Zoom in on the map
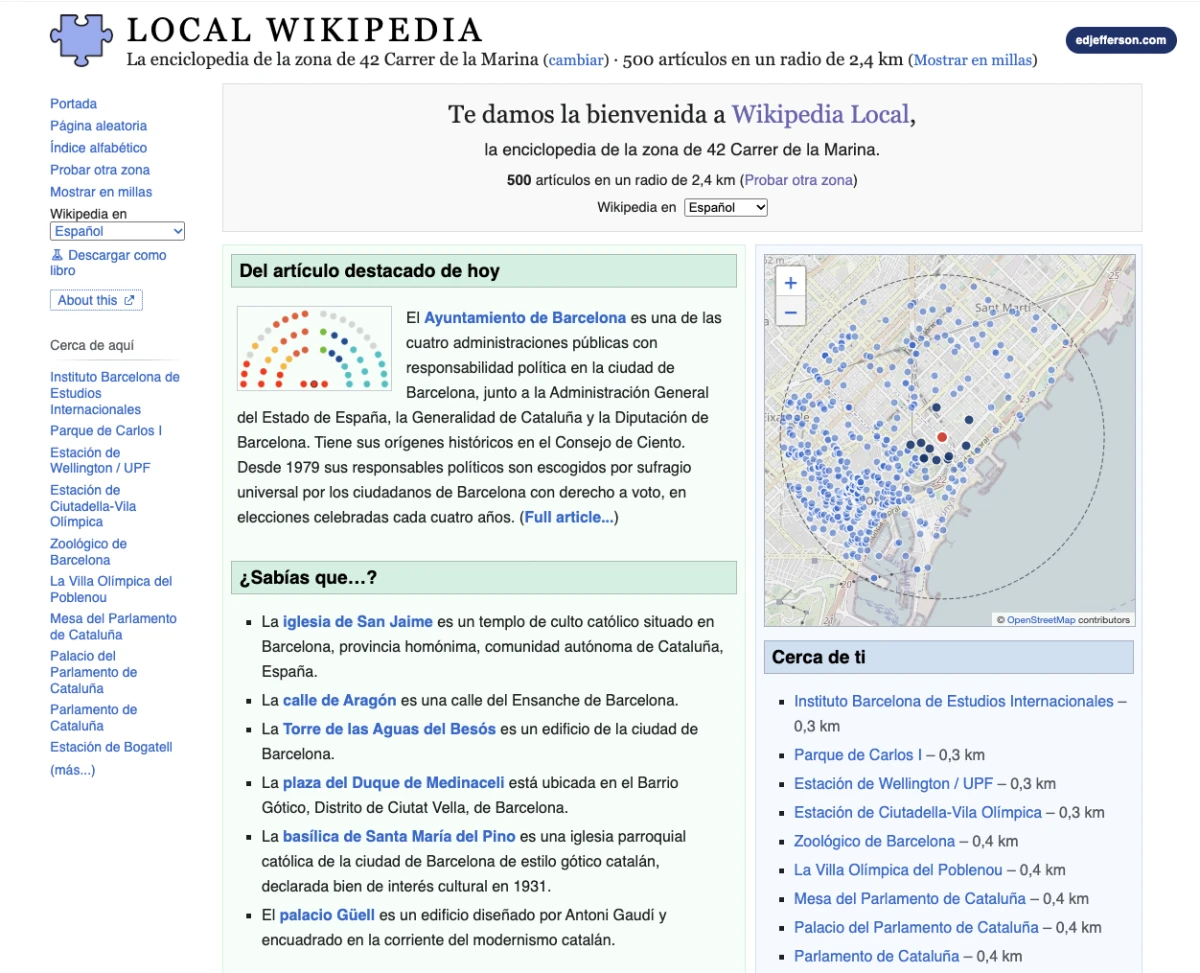1200x973 pixels. coord(790,283)
